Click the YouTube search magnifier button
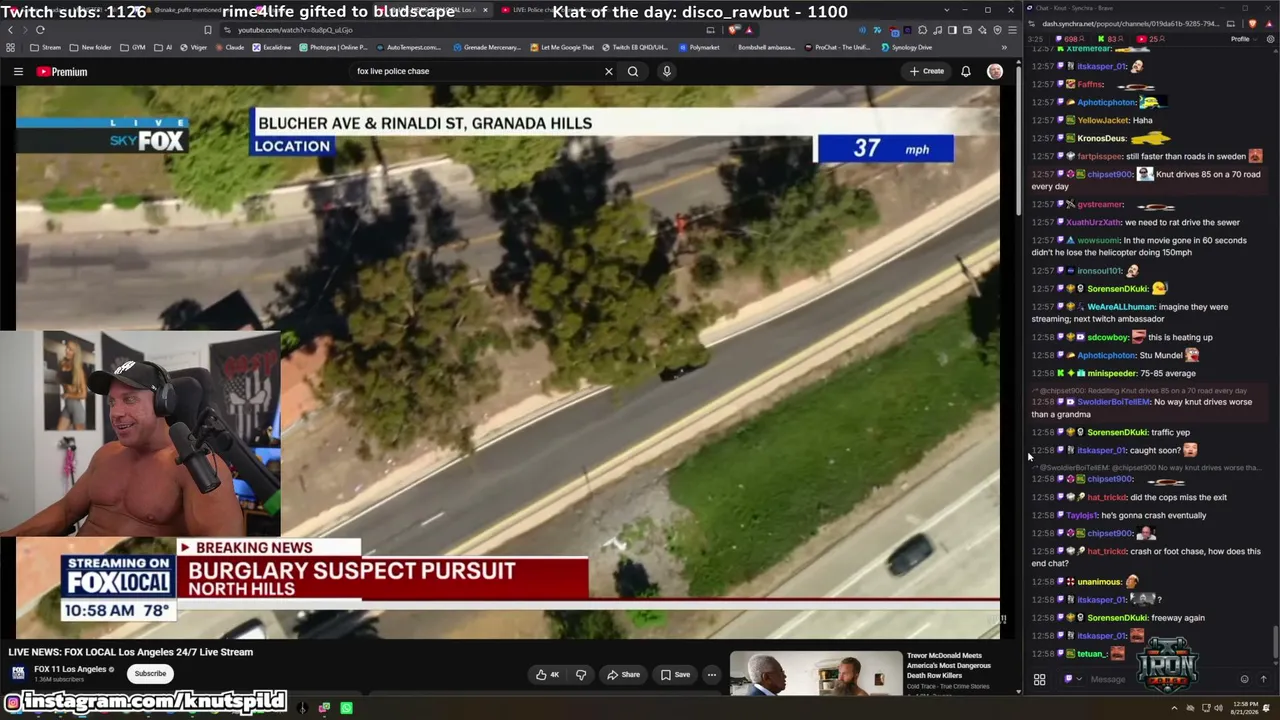 [x=633, y=71]
